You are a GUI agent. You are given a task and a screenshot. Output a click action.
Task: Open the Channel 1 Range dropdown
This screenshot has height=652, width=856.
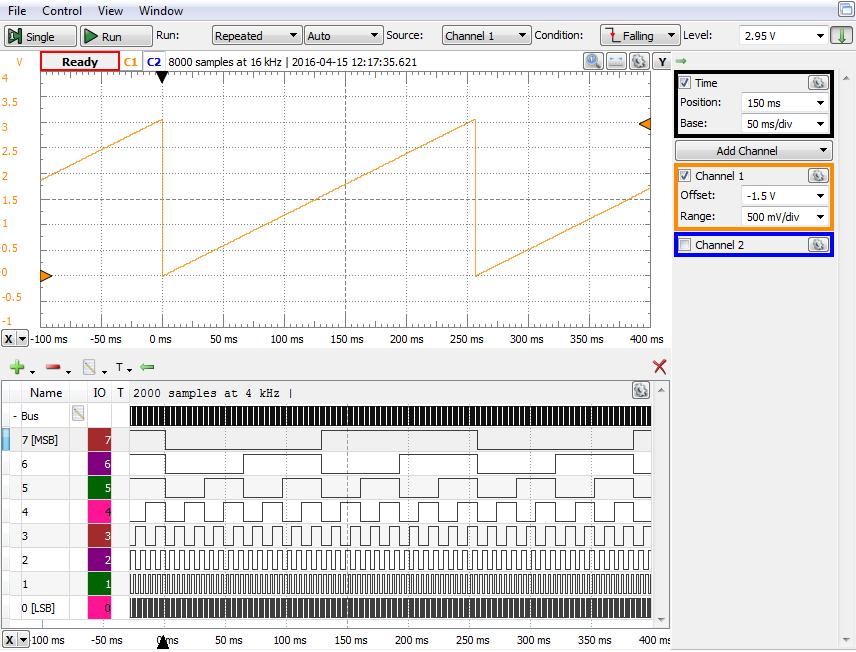[x=785, y=217]
